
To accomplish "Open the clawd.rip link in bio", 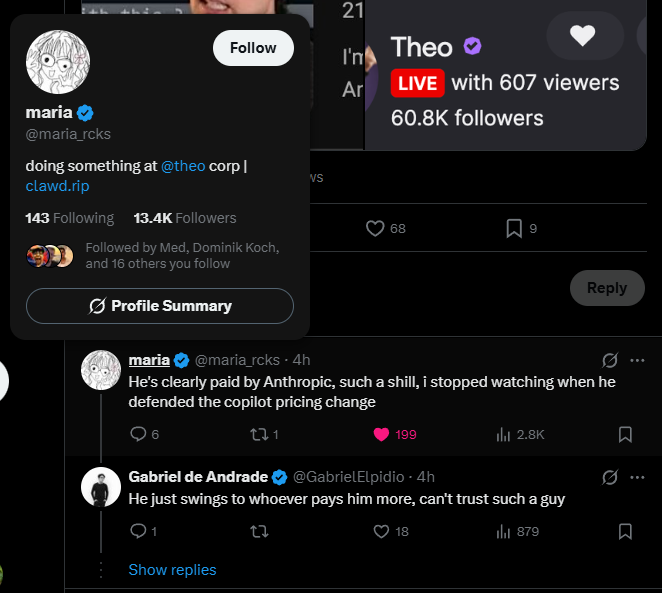I will pos(57,186).
